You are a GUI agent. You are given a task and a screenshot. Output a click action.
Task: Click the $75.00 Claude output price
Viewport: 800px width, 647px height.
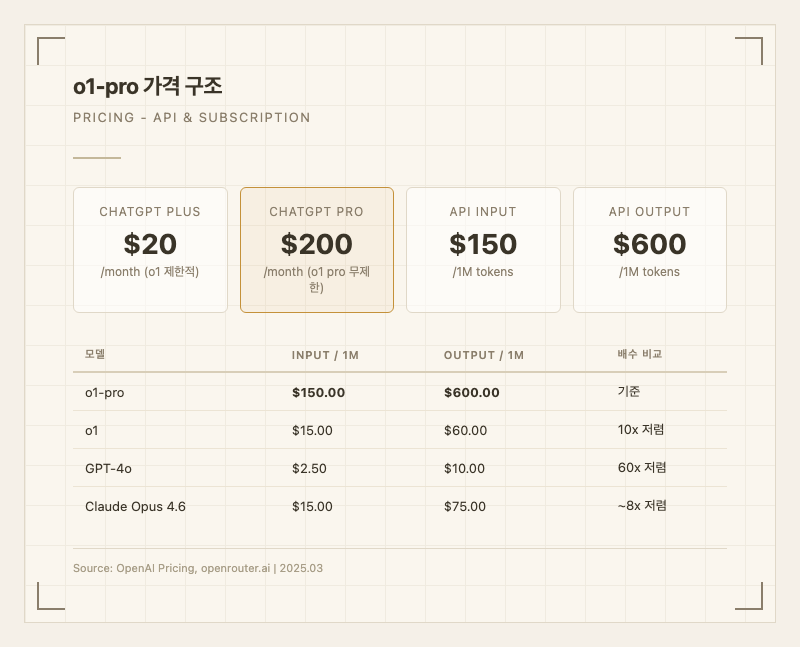465,507
